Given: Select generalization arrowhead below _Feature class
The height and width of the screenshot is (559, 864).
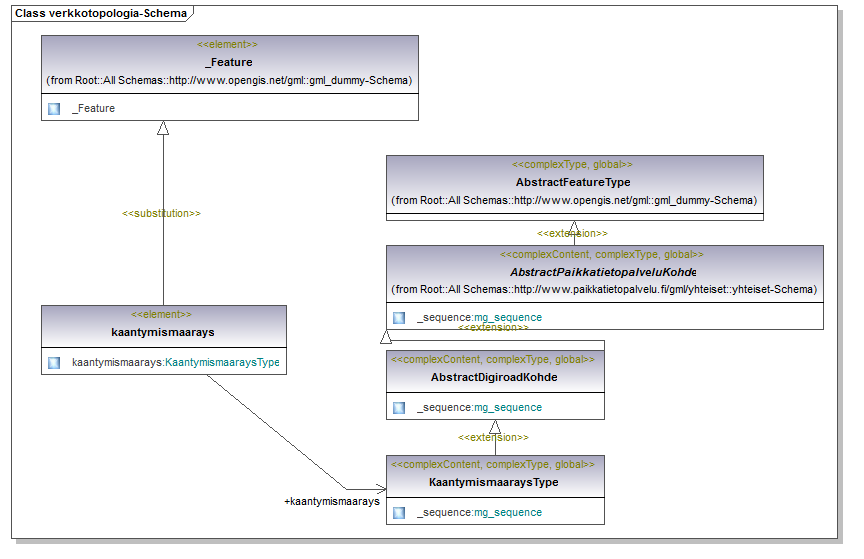Looking at the screenshot, I should (x=163, y=128).
